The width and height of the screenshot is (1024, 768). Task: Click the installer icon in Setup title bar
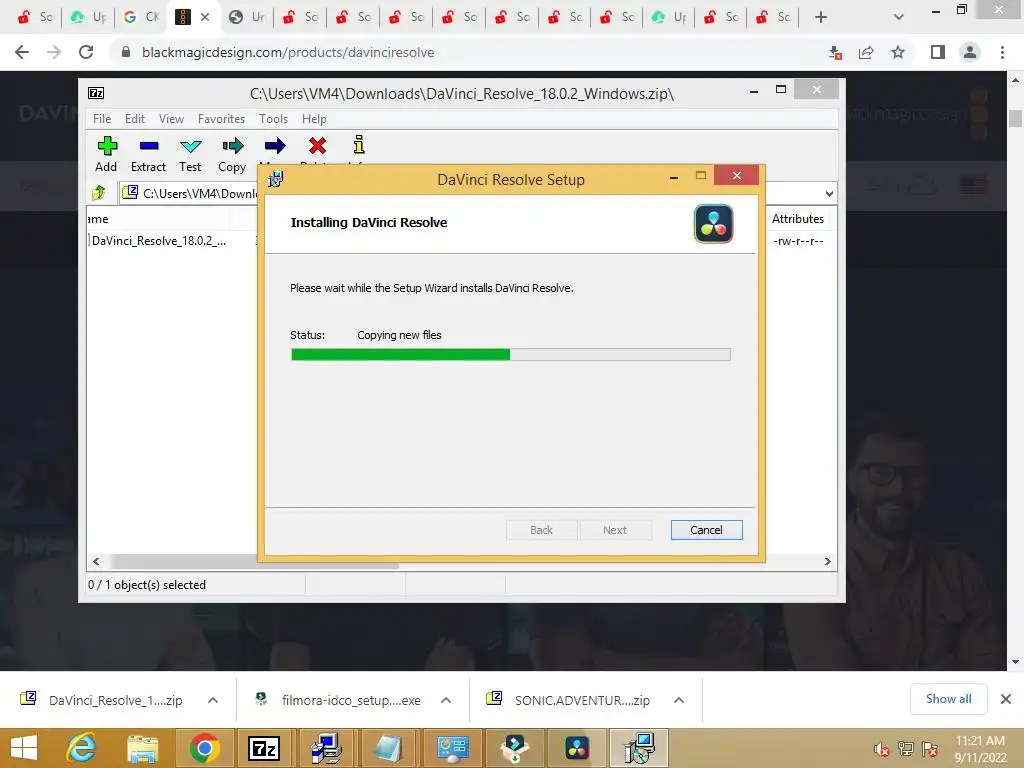click(x=276, y=178)
